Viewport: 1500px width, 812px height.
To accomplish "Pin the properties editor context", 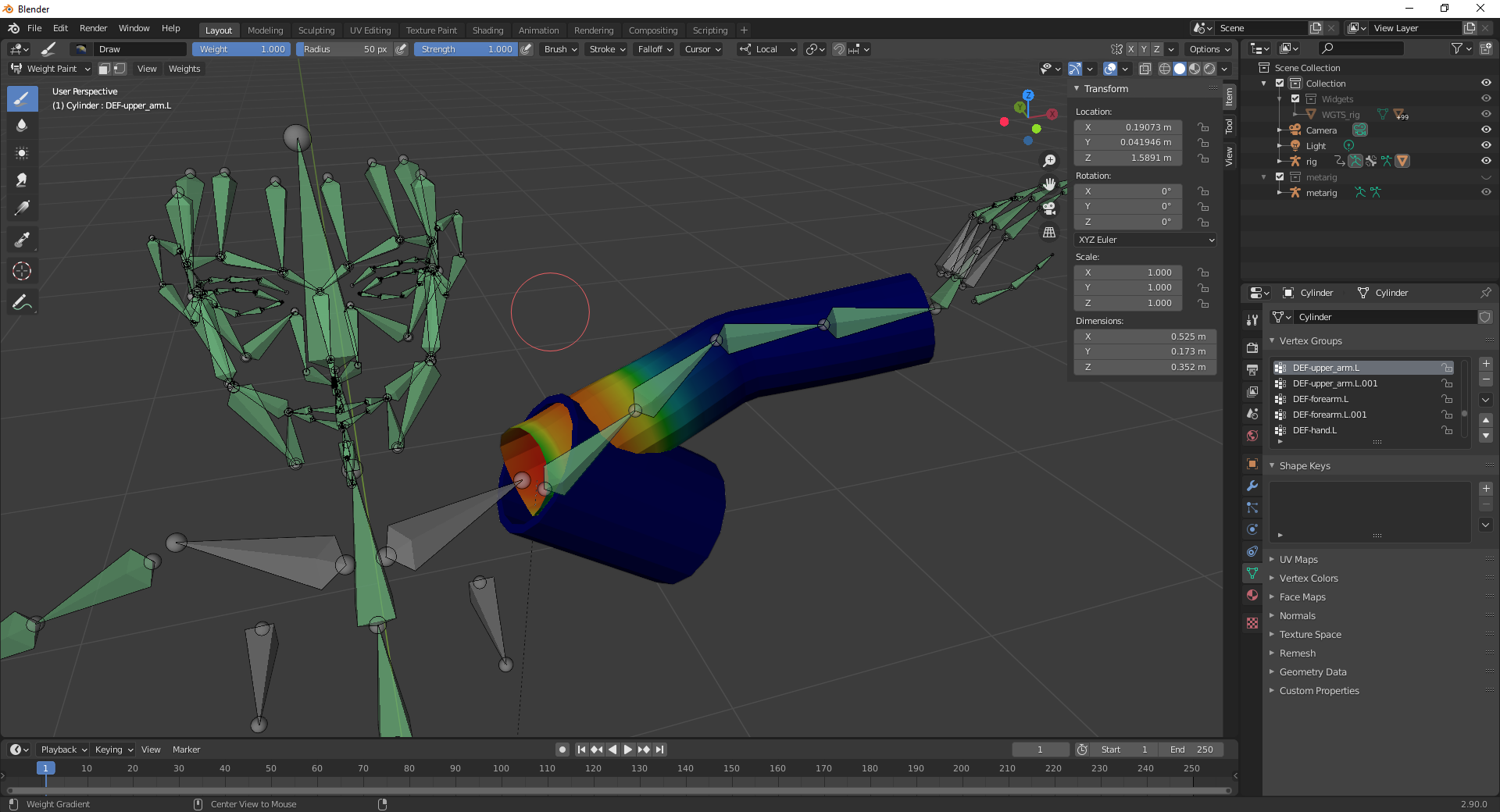I will click(1485, 293).
